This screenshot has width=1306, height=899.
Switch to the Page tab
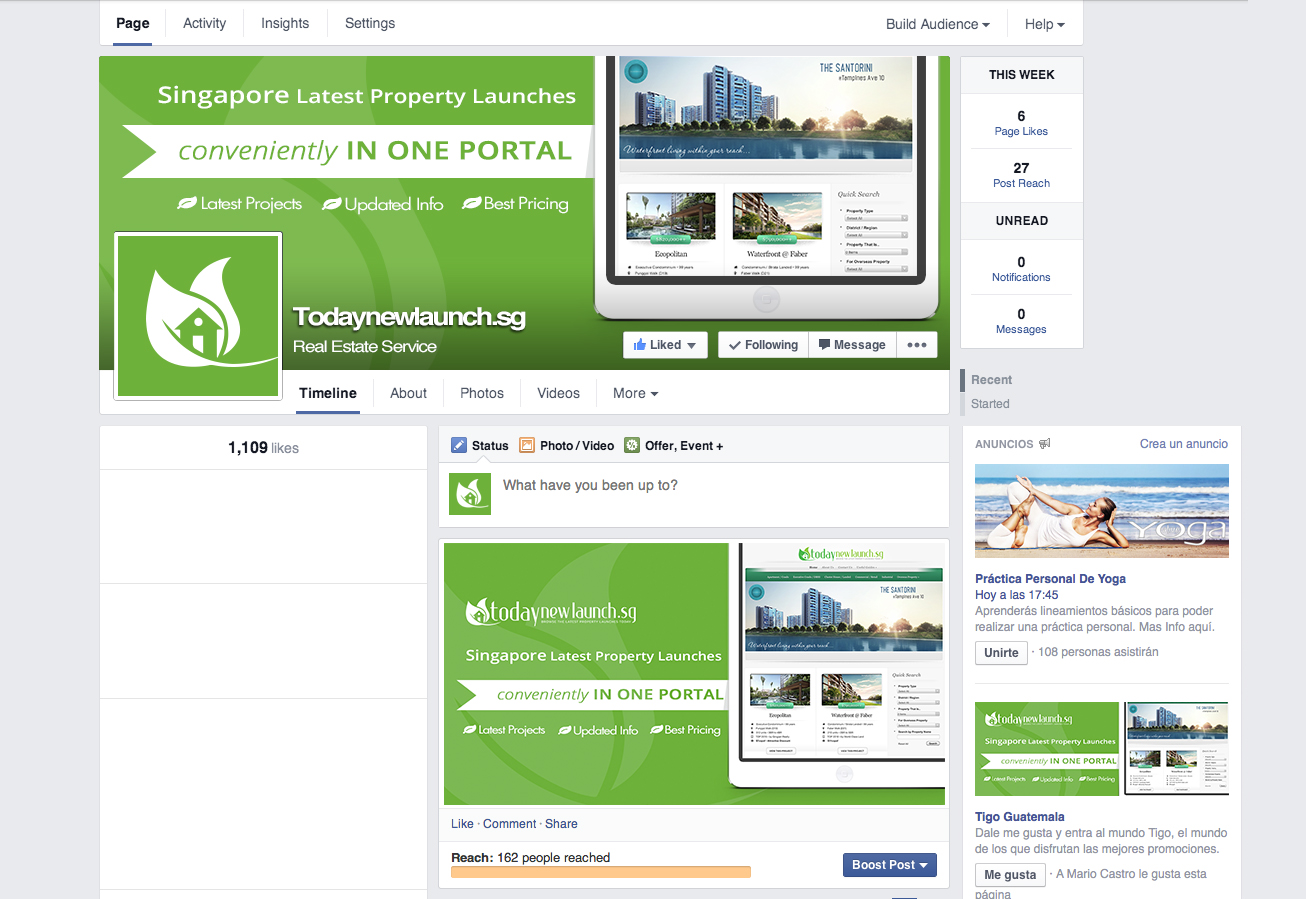[133, 23]
